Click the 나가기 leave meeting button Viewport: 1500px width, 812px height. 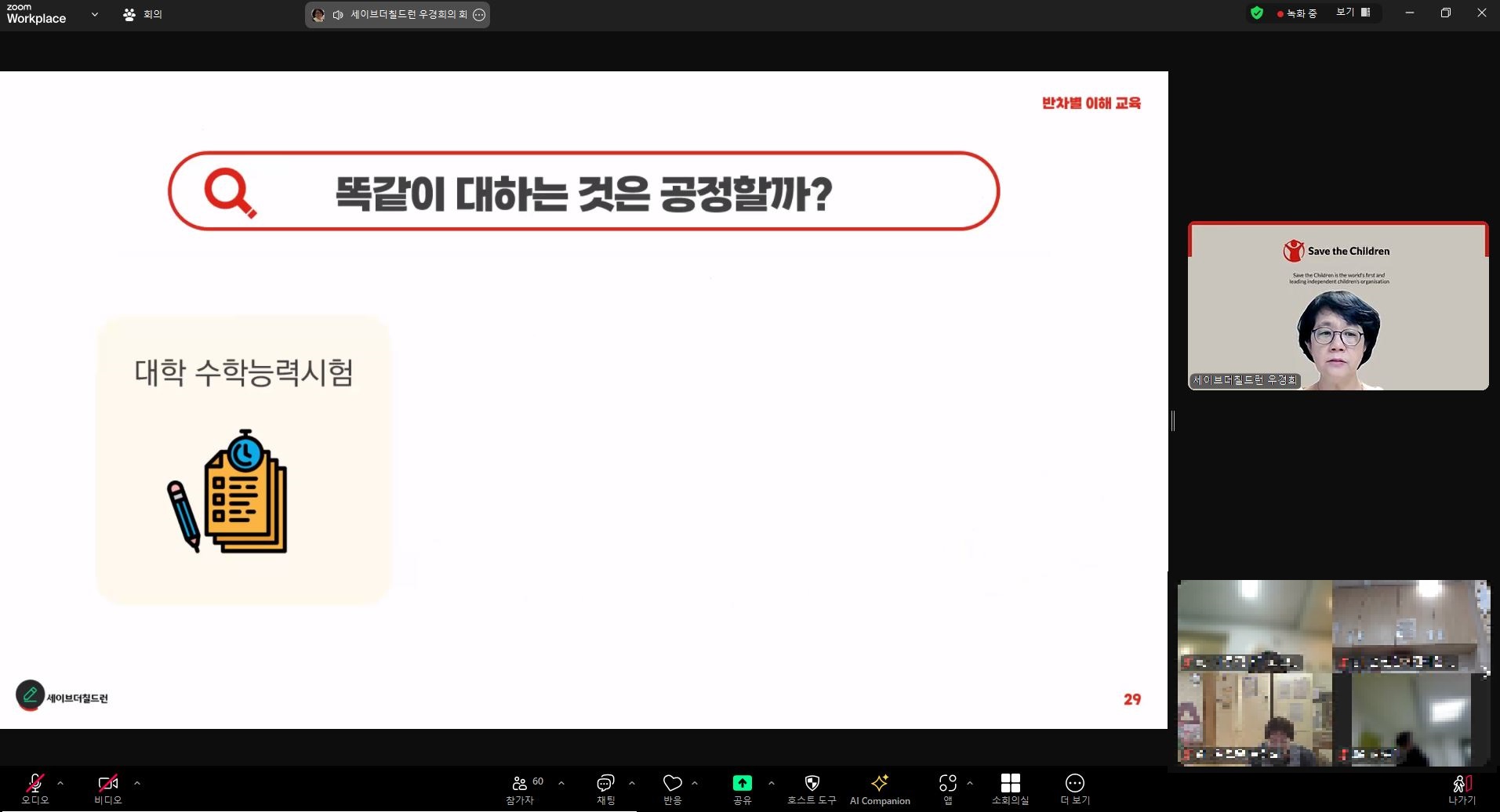point(1462,787)
